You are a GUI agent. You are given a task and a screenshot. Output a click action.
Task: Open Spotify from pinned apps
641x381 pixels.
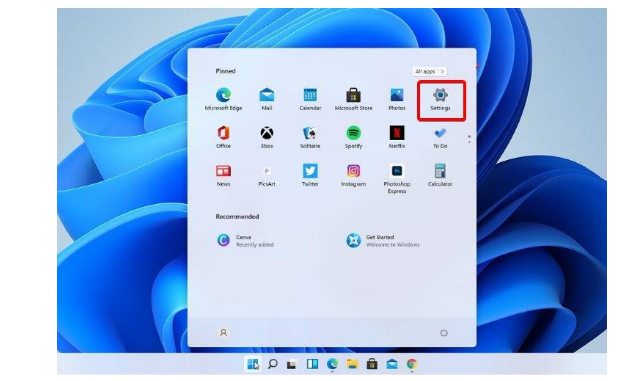(x=353, y=137)
